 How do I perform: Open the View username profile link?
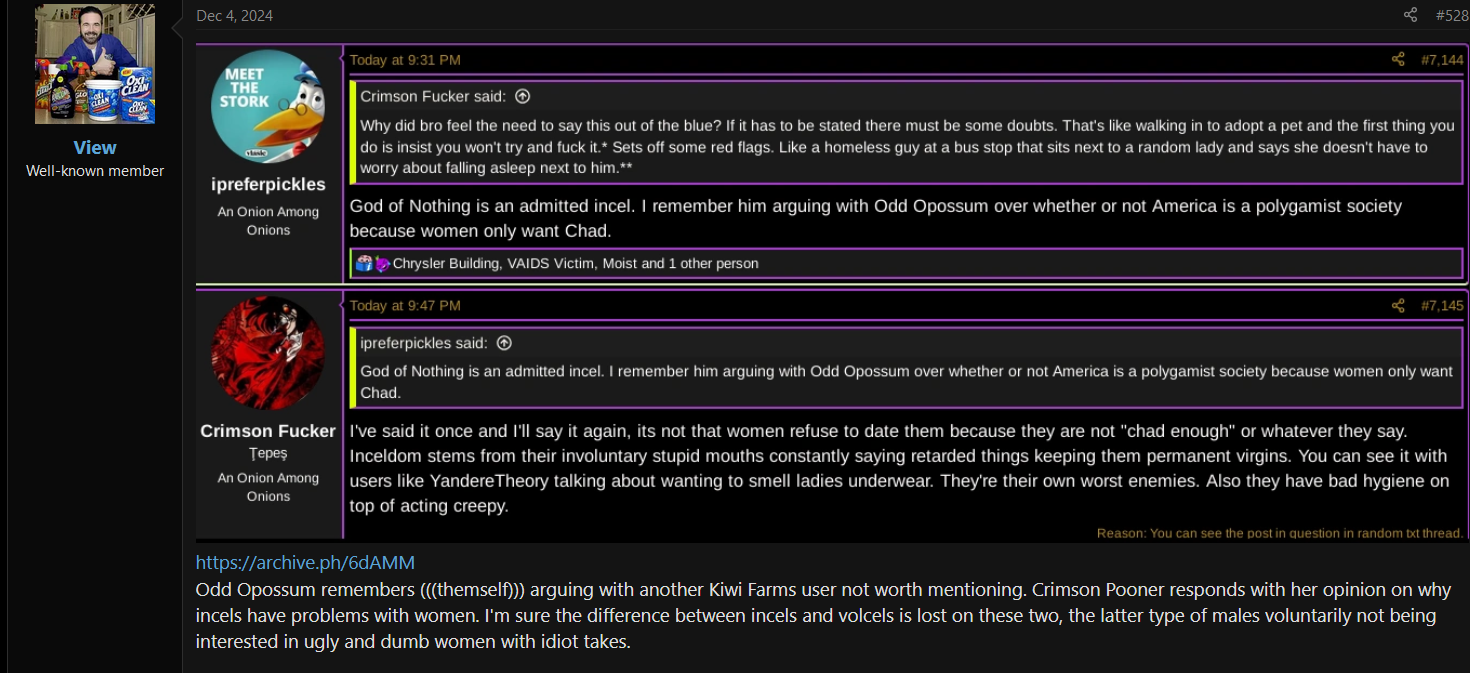[95, 147]
